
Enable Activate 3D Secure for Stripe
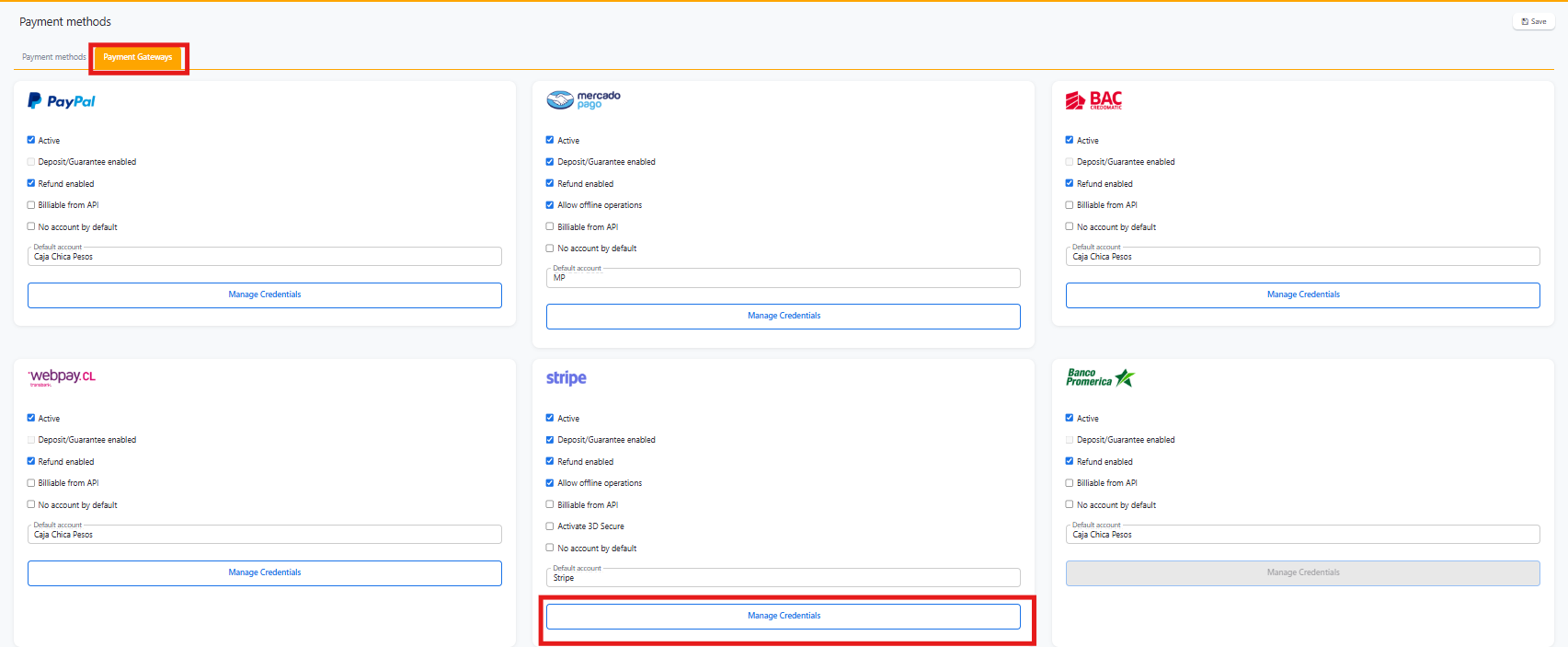(x=550, y=526)
